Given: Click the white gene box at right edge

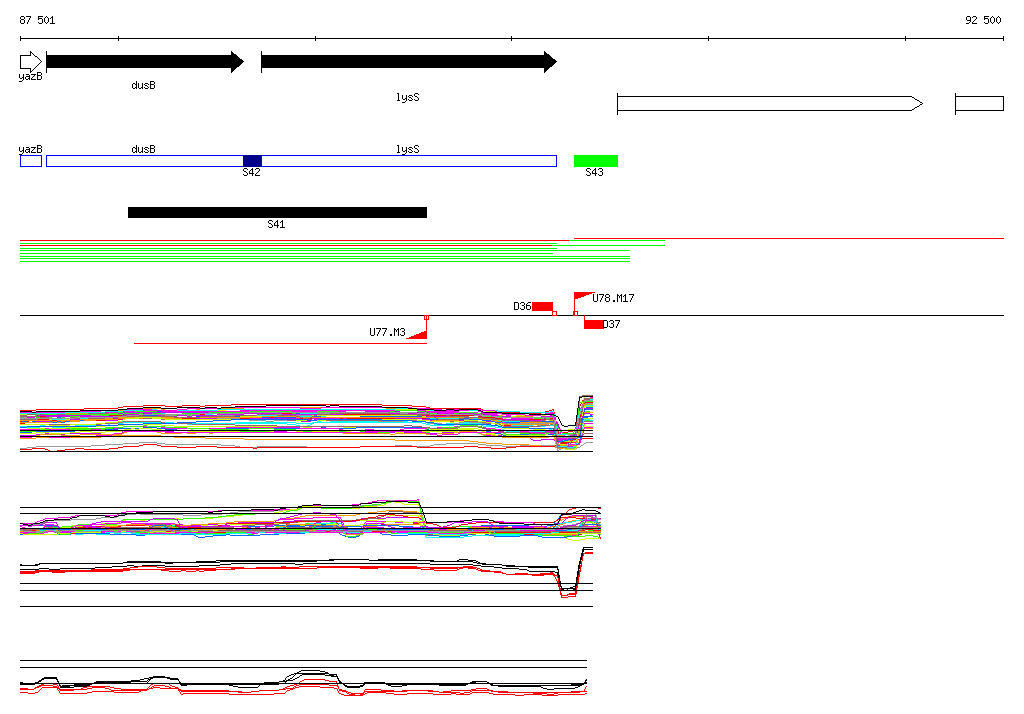Looking at the screenshot, I should click(980, 103).
